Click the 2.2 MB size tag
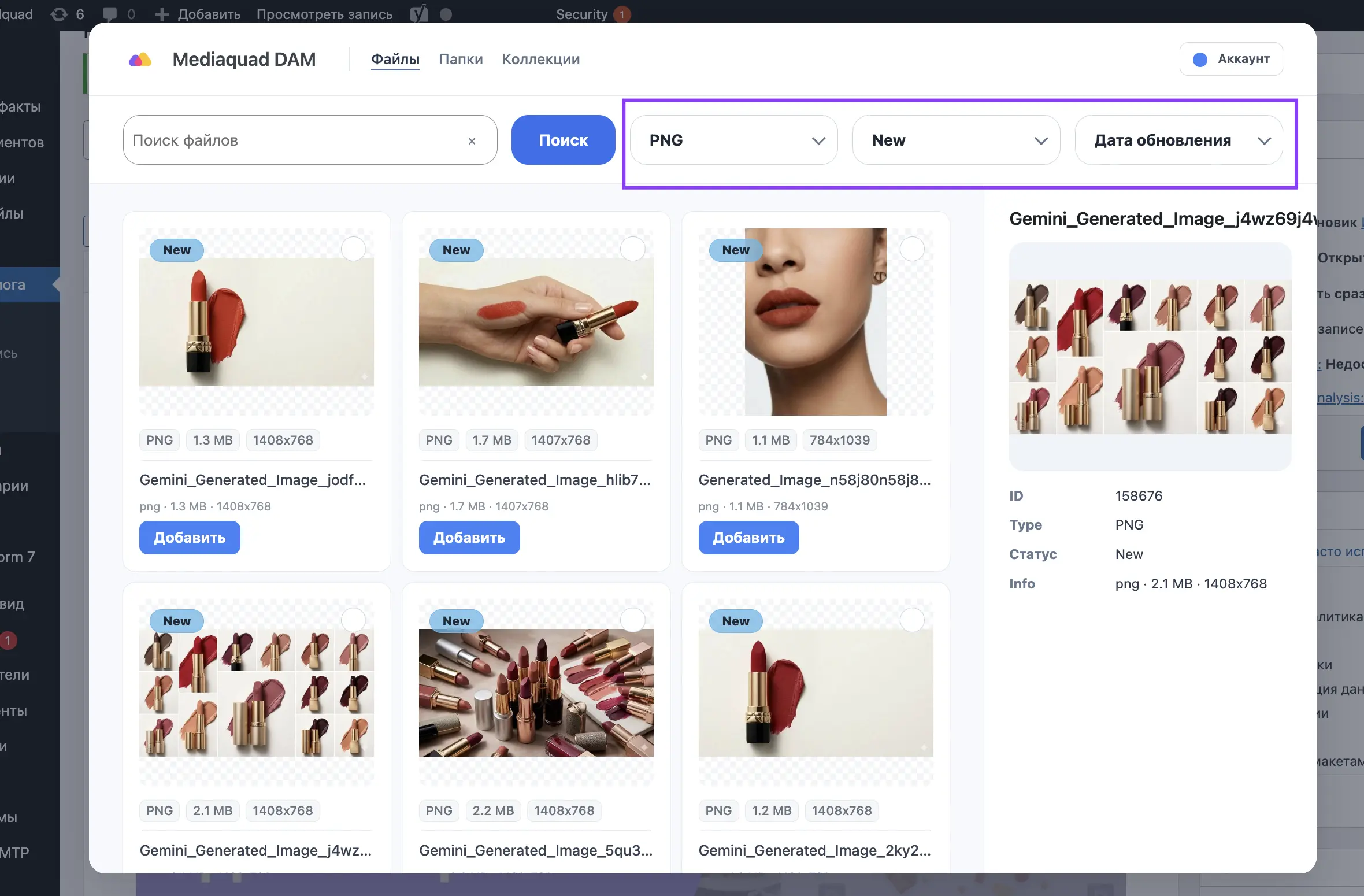1364x896 pixels. pos(493,810)
